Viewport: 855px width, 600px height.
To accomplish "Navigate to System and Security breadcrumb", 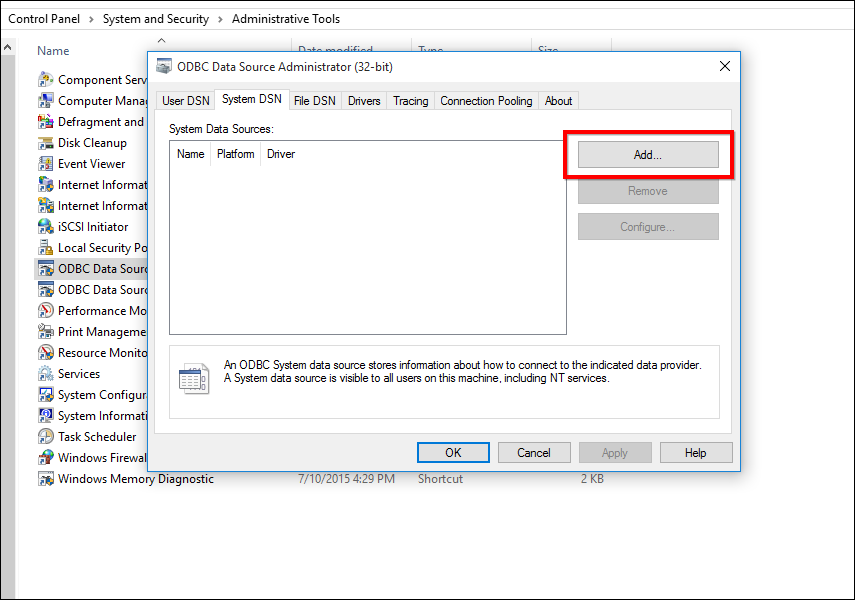I will pos(156,19).
